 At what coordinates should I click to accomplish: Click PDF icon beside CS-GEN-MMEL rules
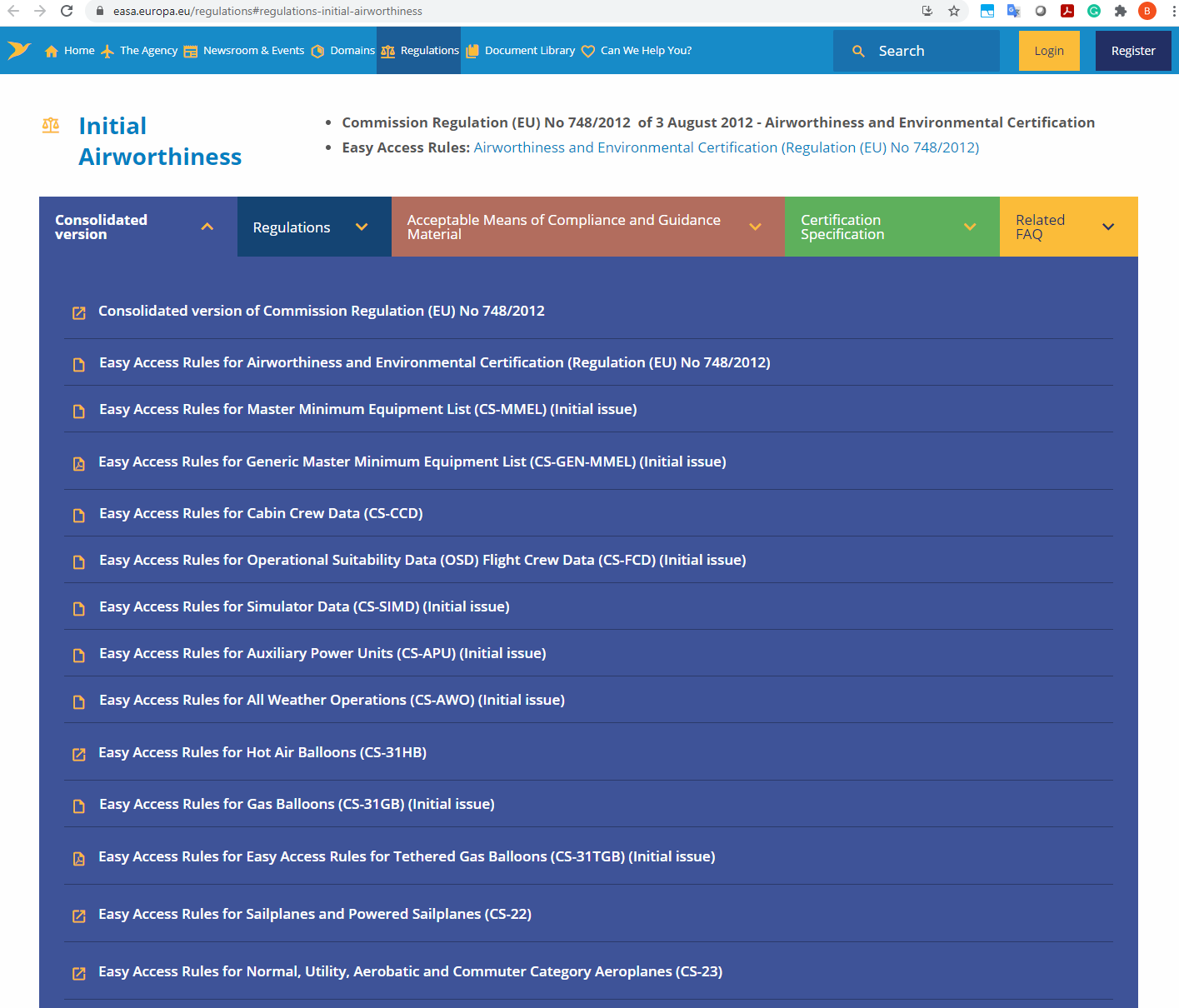[79, 464]
